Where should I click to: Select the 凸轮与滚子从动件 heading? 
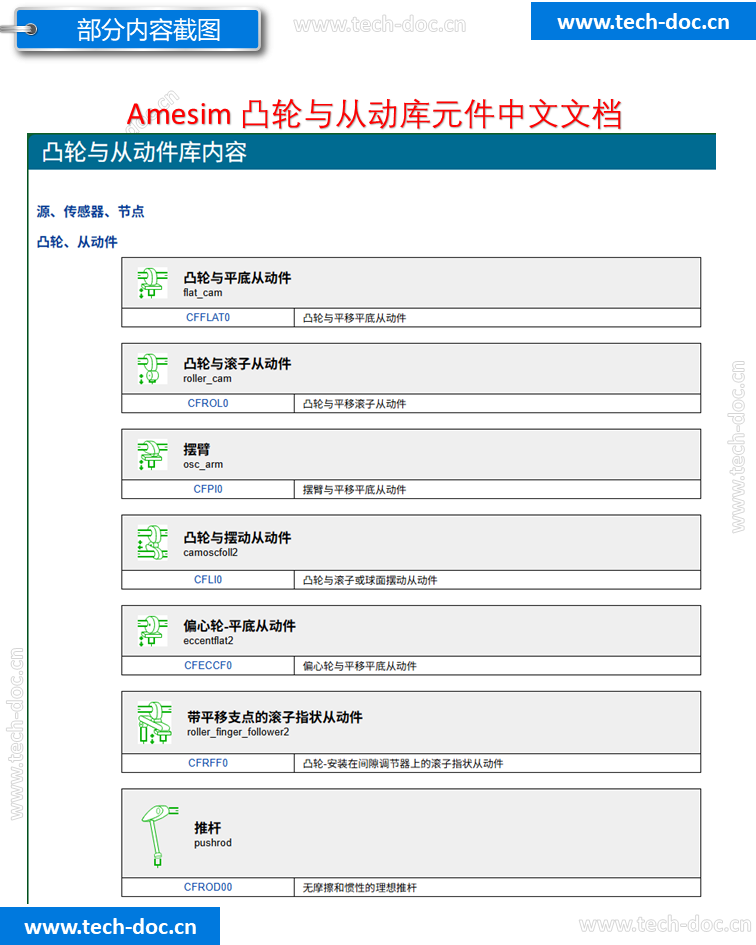pos(238,363)
